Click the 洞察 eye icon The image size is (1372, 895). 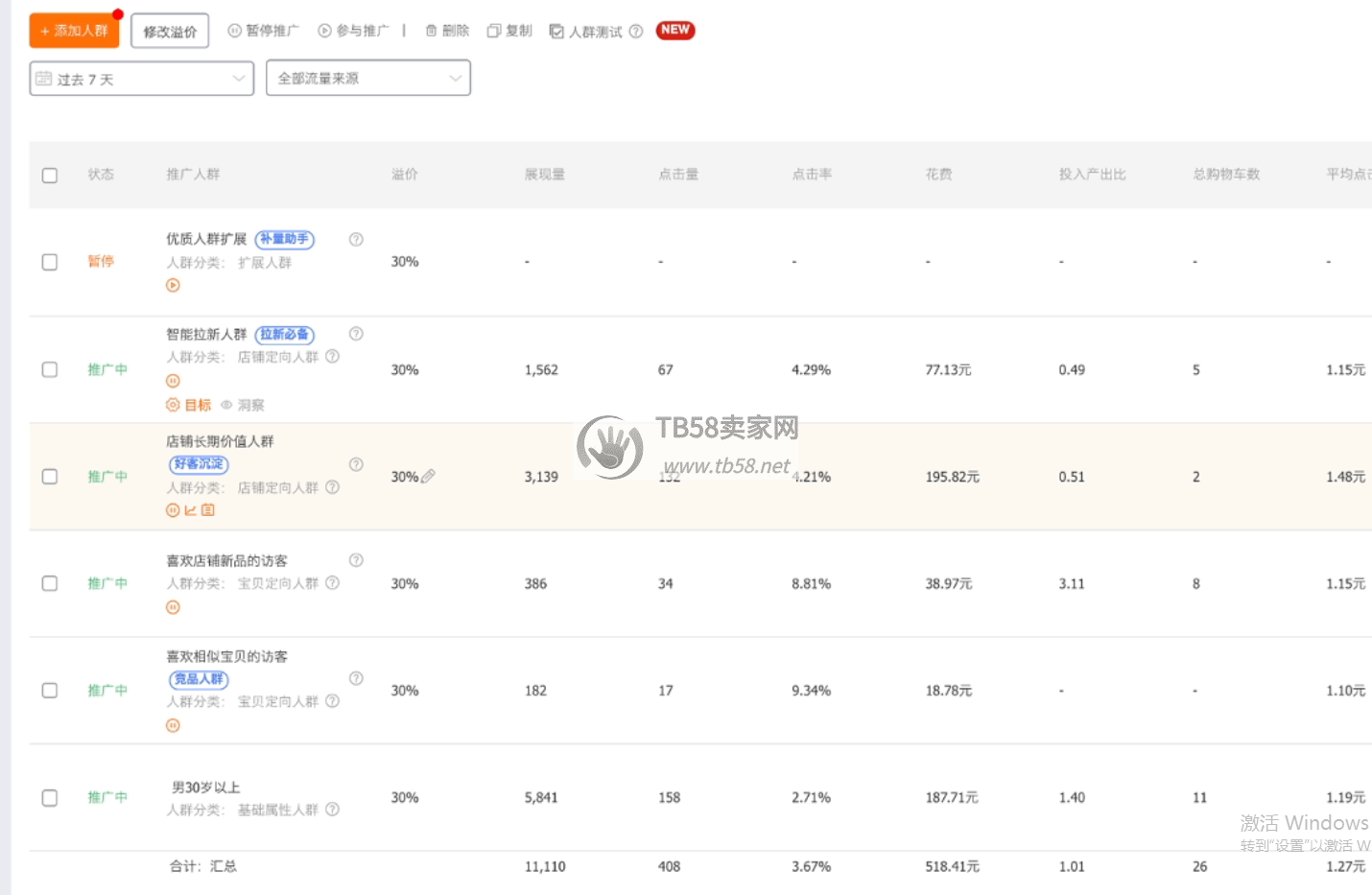coord(226,405)
